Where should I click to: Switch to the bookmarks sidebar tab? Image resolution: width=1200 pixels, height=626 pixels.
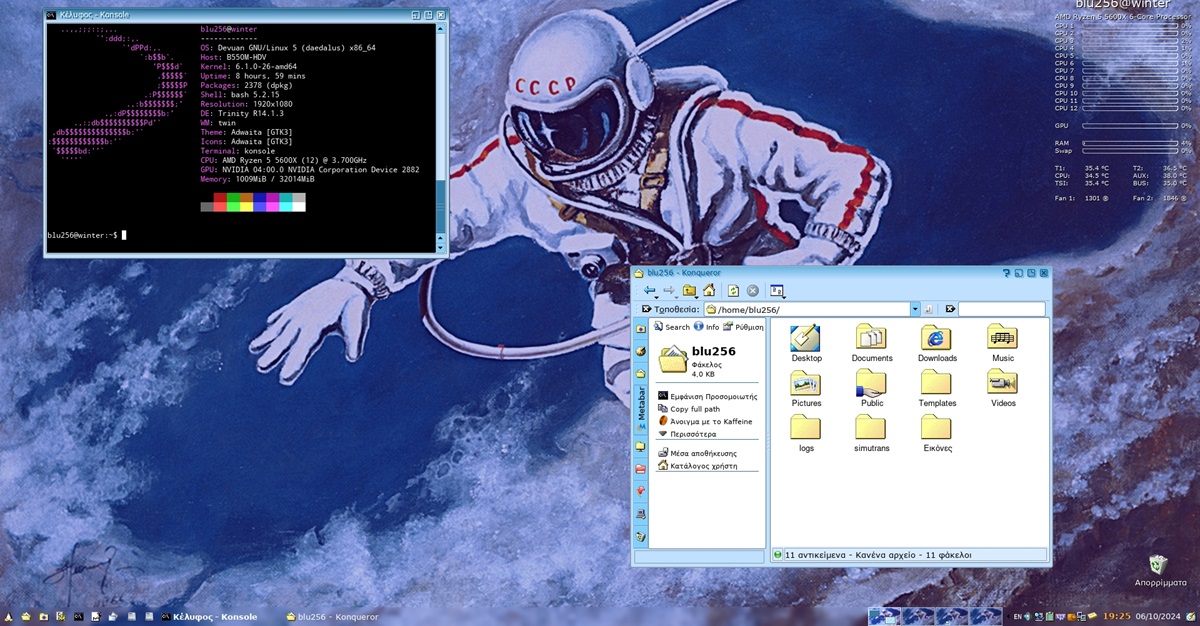(x=640, y=491)
